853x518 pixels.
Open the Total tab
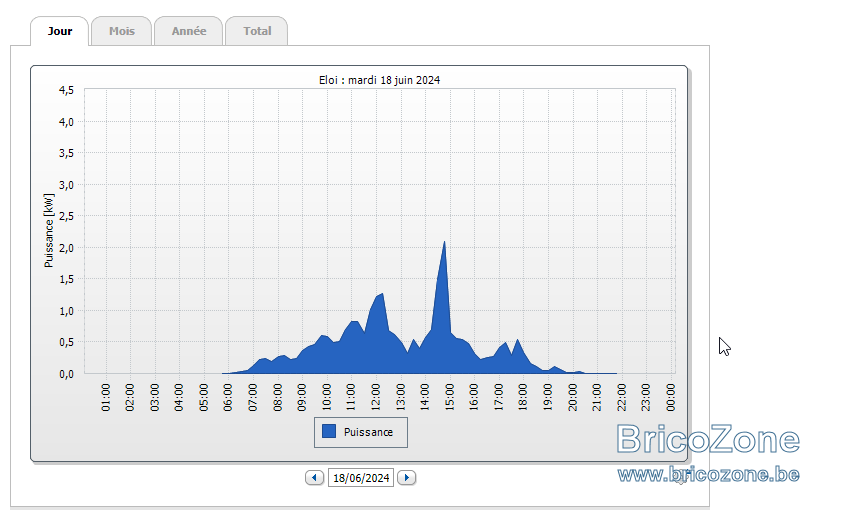257,31
